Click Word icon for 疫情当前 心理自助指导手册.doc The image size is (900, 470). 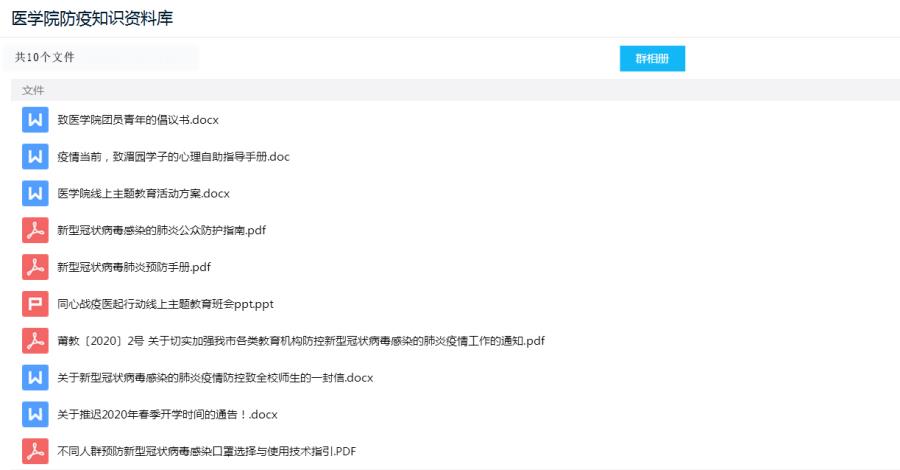[35, 157]
